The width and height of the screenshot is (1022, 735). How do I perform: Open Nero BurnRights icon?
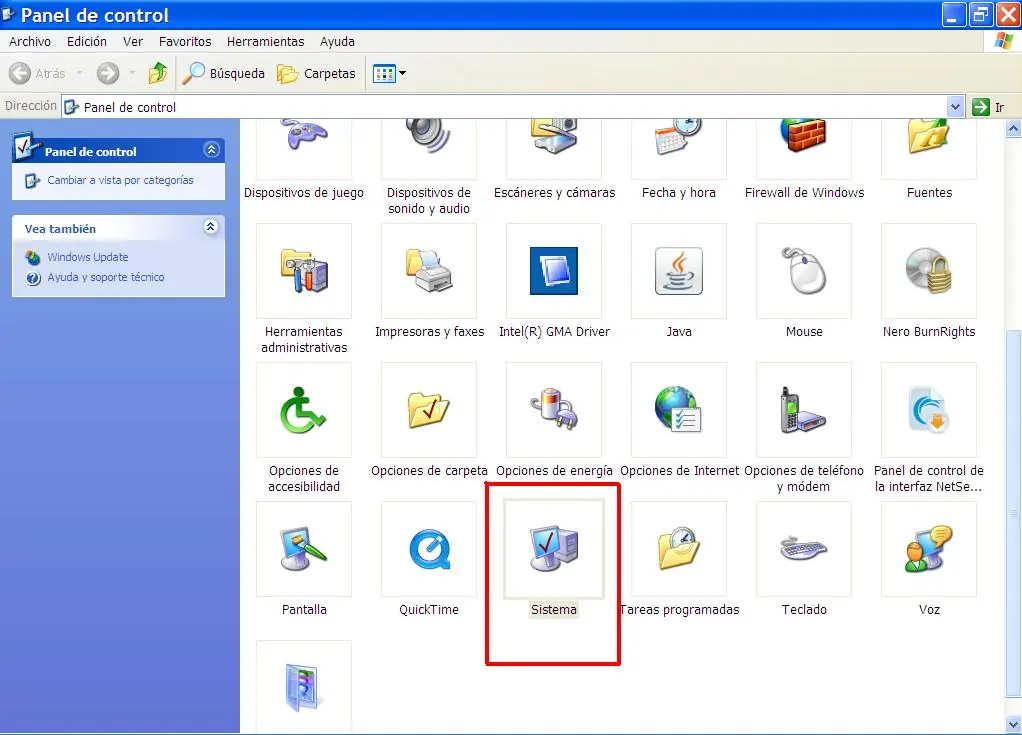(x=929, y=270)
